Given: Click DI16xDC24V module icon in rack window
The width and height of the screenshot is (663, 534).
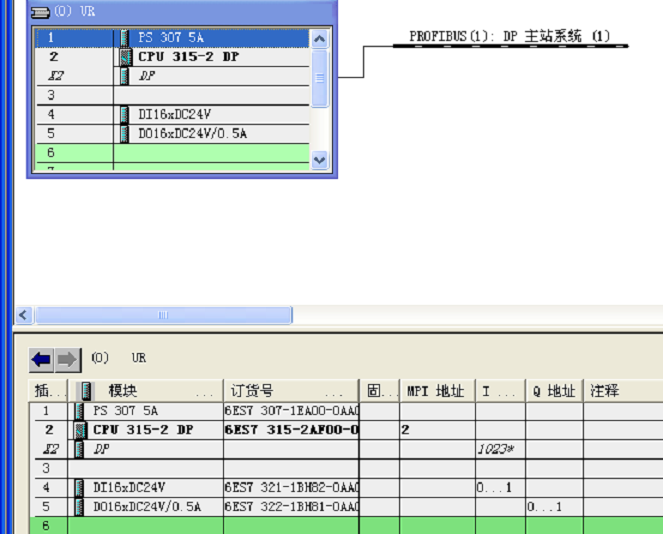Looking at the screenshot, I should (x=124, y=115).
